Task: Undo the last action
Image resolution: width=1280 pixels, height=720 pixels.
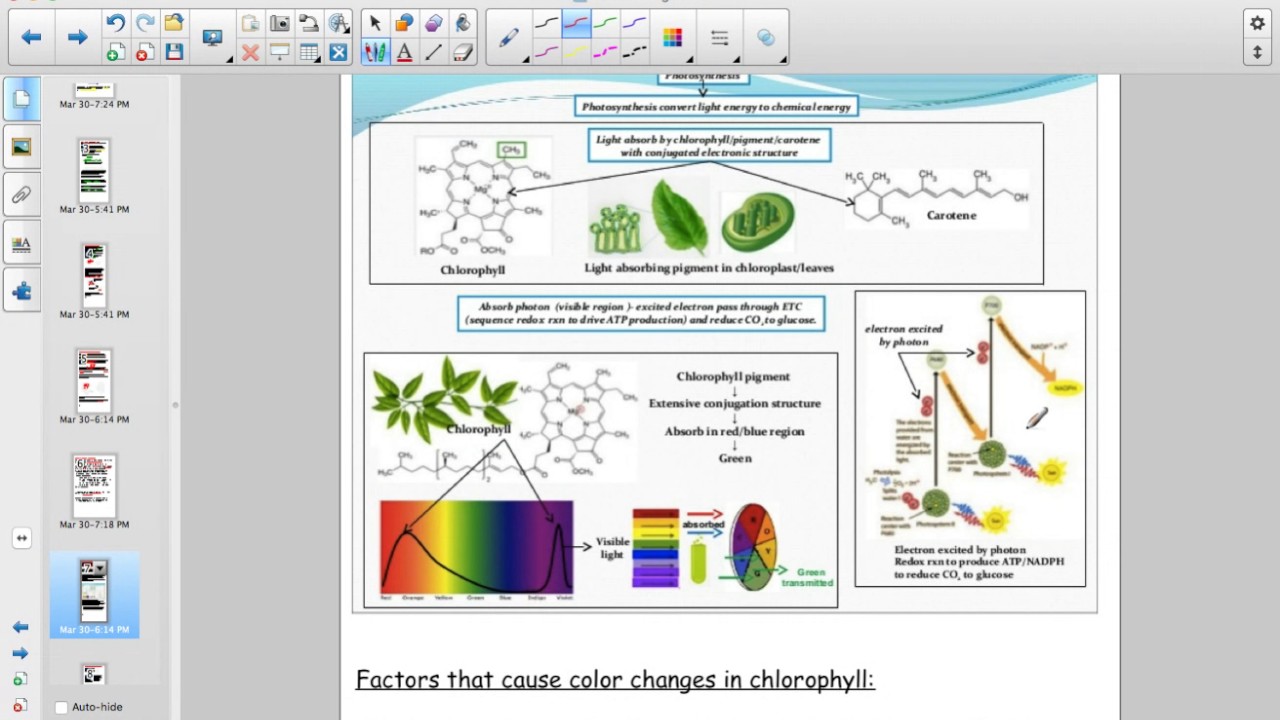Action: pos(115,23)
